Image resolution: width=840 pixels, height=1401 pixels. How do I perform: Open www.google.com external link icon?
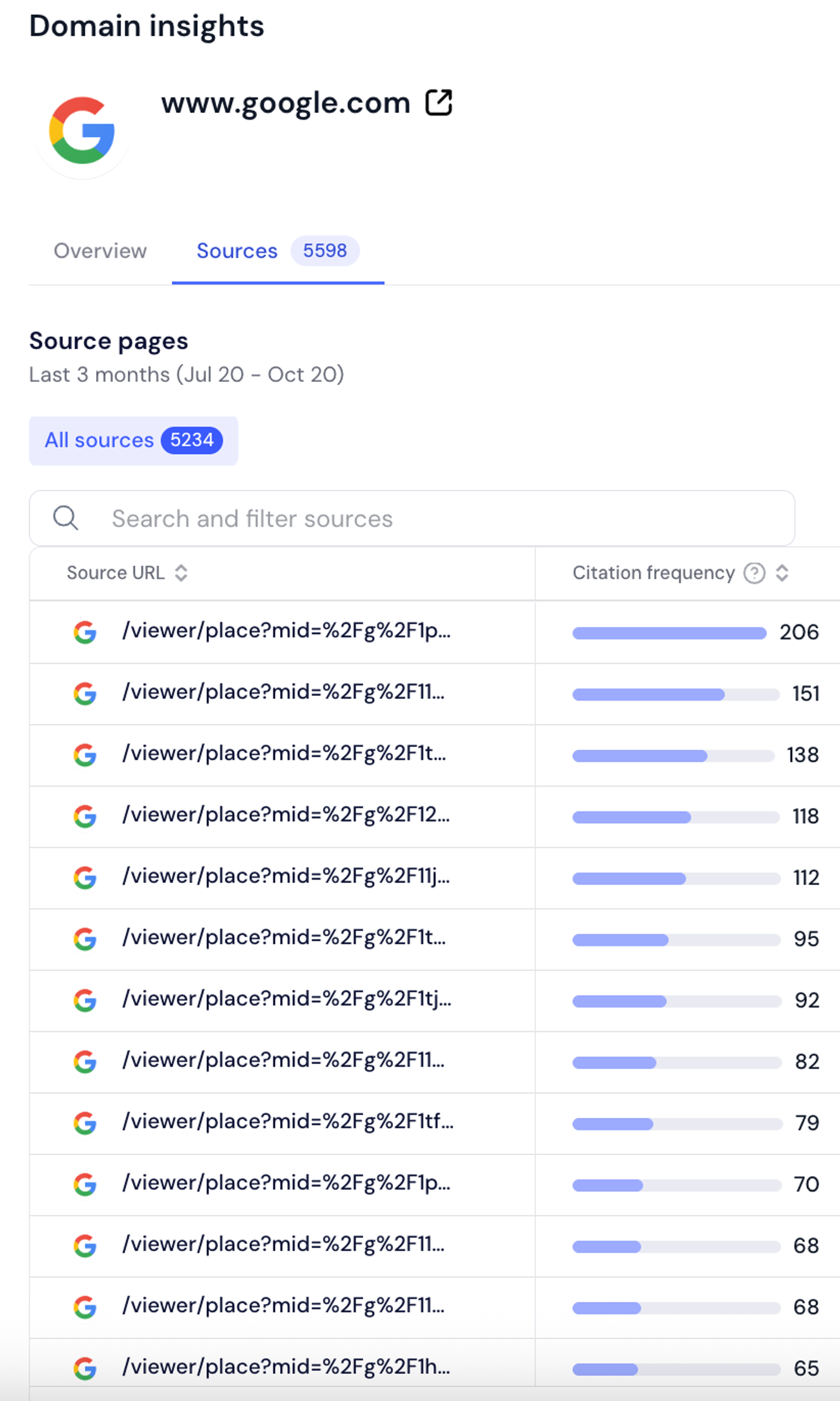point(439,103)
